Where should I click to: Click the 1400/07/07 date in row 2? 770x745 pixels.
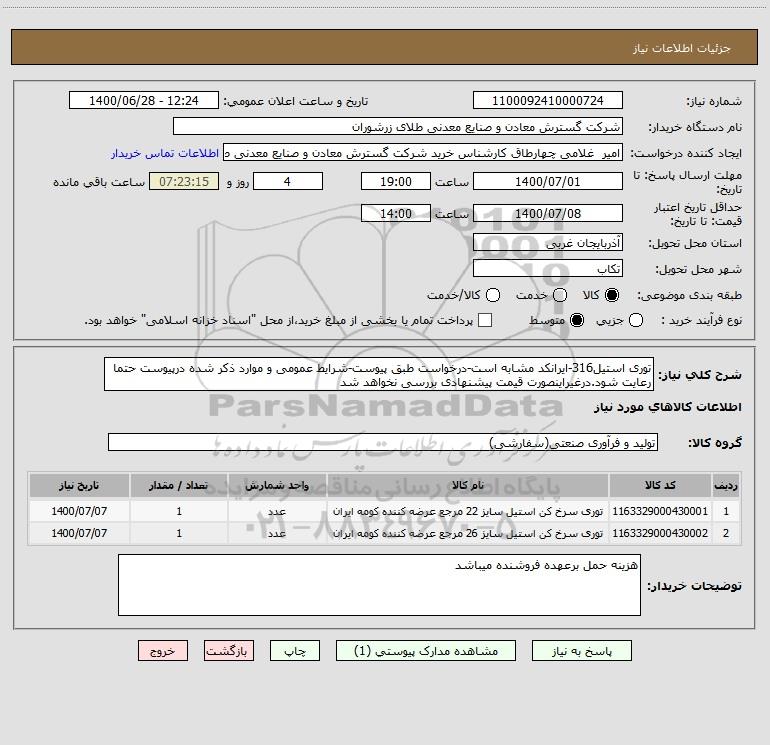(x=79, y=533)
